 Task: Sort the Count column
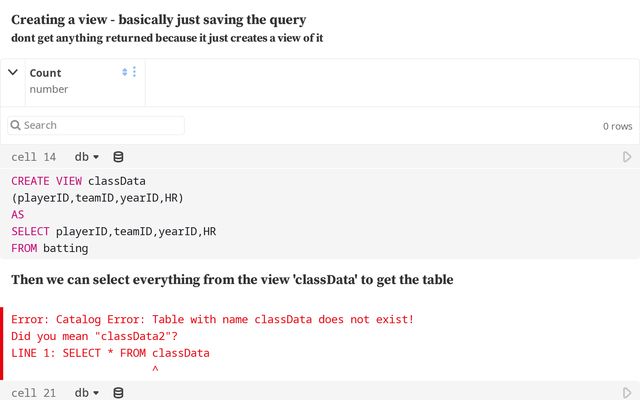pyautogui.click(x=125, y=72)
